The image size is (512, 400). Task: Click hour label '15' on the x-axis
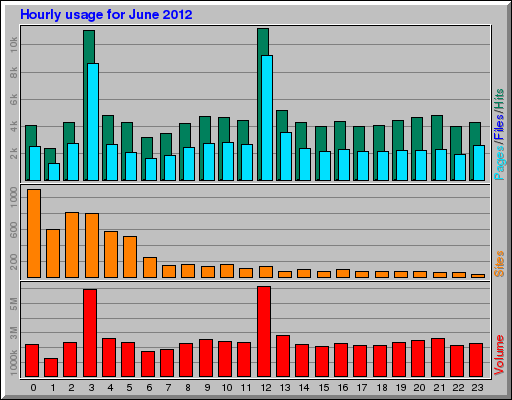(x=324, y=388)
